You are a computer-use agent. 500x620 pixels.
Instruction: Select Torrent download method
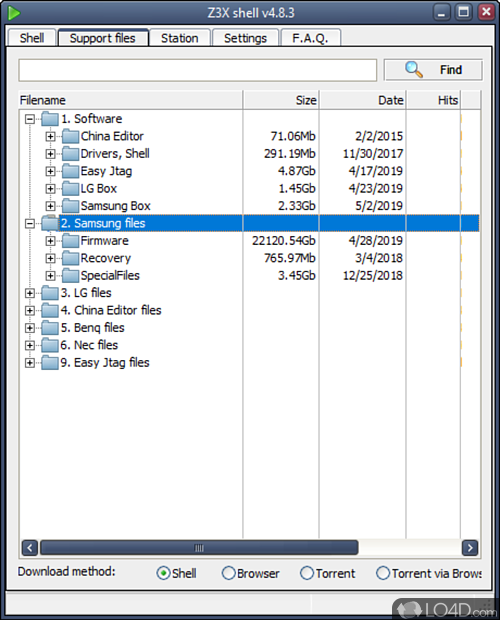307,573
